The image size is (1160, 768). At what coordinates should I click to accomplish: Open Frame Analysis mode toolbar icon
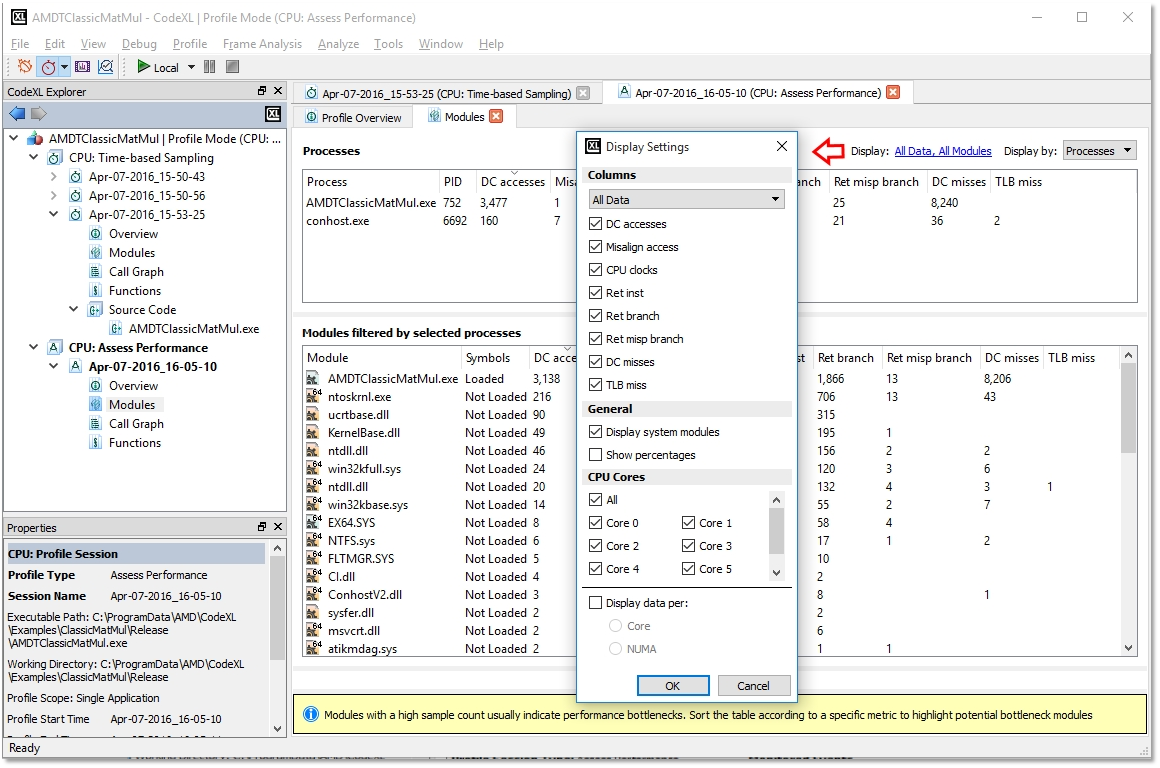pyautogui.click(x=82, y=67)
